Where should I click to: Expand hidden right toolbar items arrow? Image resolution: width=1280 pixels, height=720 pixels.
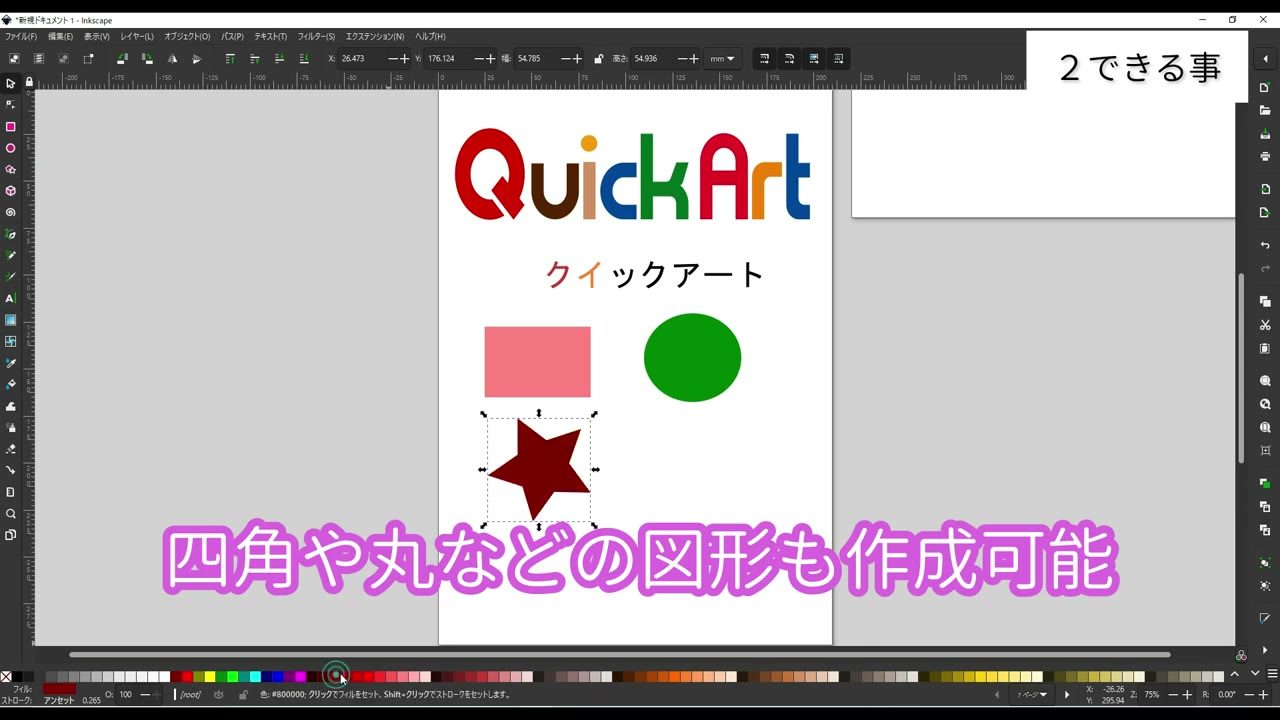[x=1265, y=650]
